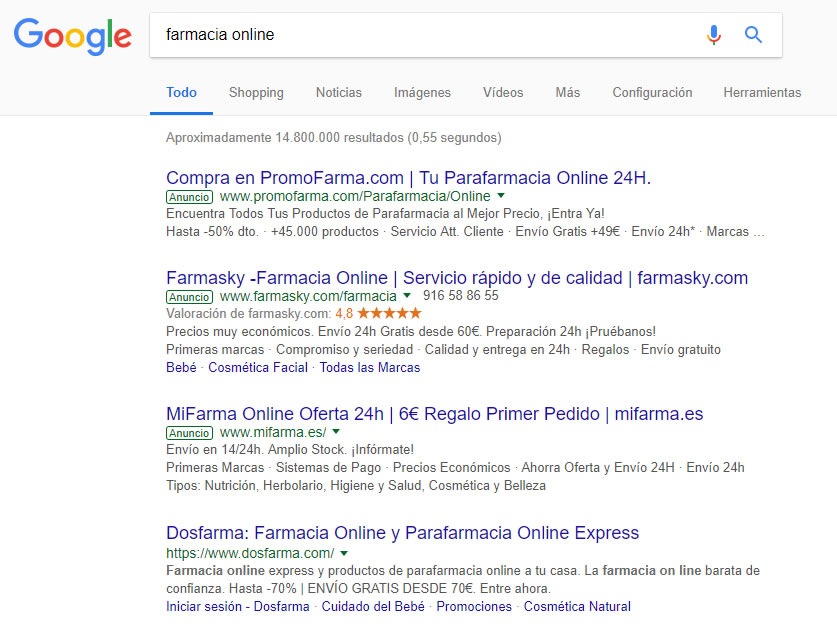Open the Dosfarma Farmacia Online result title
Screen dimensions: 837x626
[x=402, y=533]
